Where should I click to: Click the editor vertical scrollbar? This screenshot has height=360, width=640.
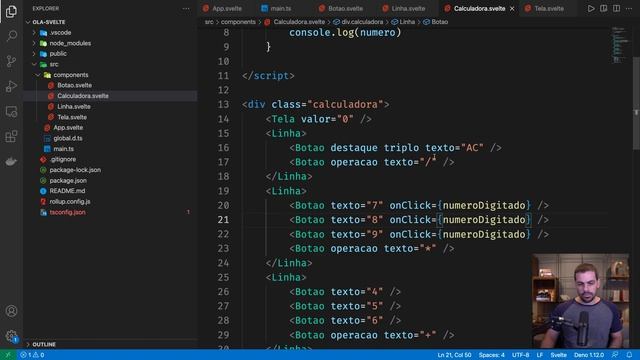click(x=636, y=102)
